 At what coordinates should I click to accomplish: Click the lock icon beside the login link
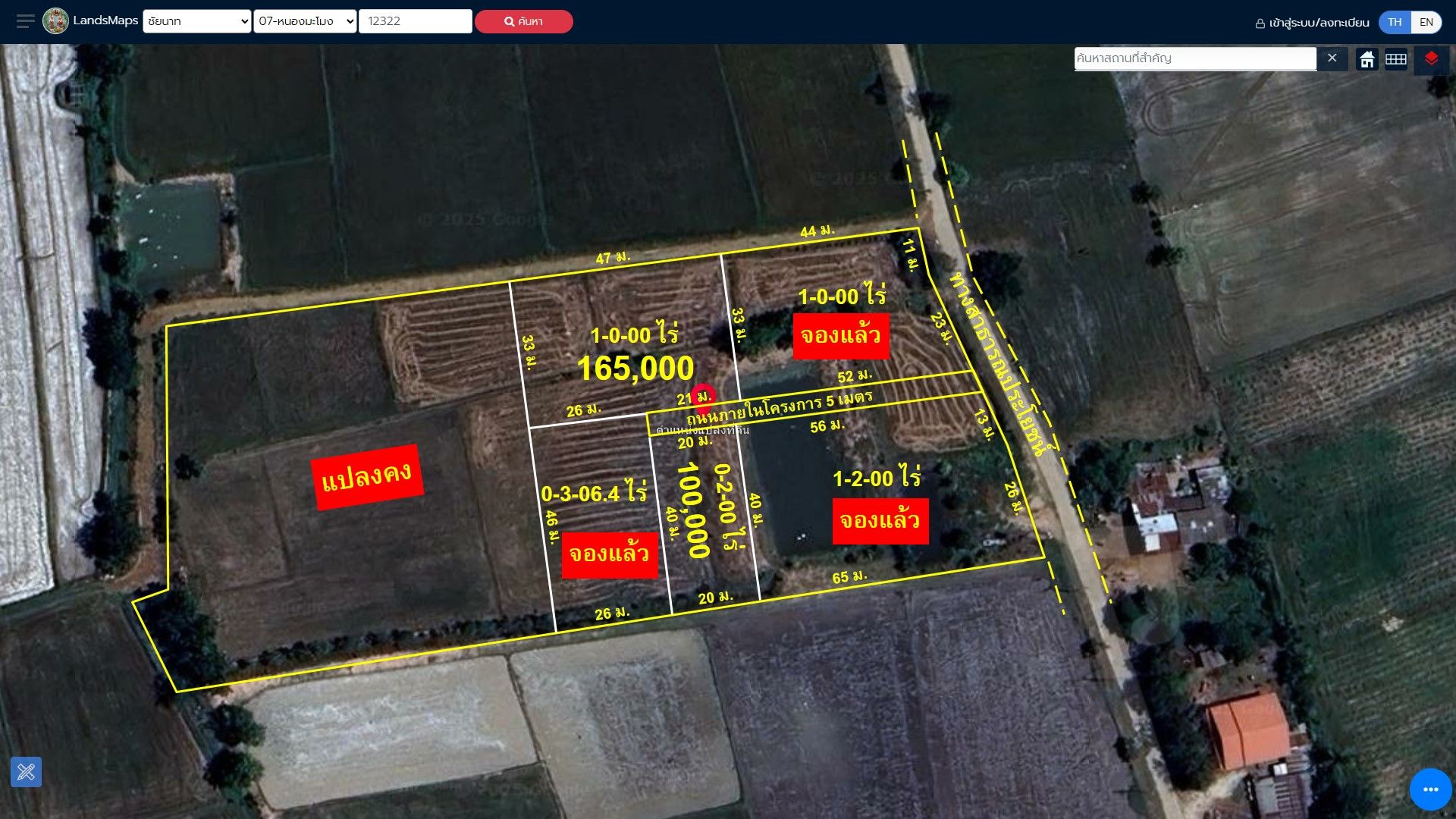pyautogui.click(x=1260, y=24)
